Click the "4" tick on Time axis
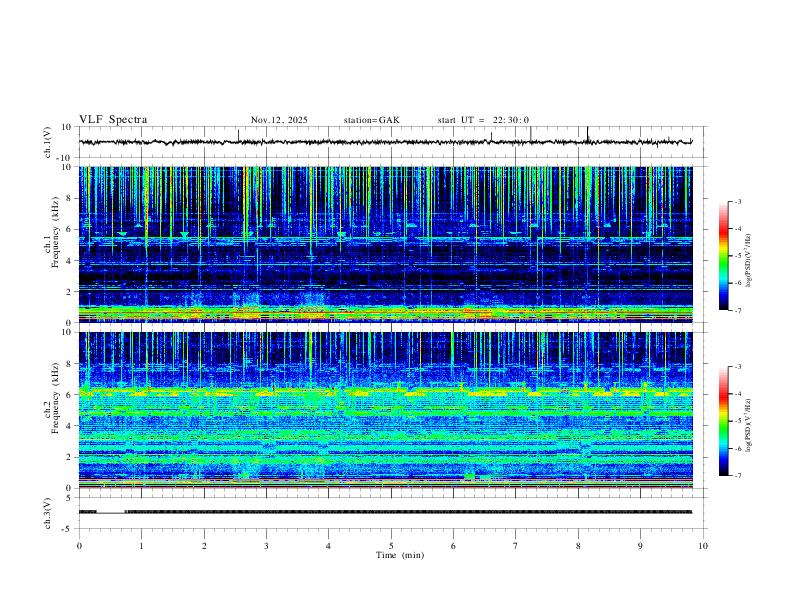792x612 pixels. tap(328, 546)
